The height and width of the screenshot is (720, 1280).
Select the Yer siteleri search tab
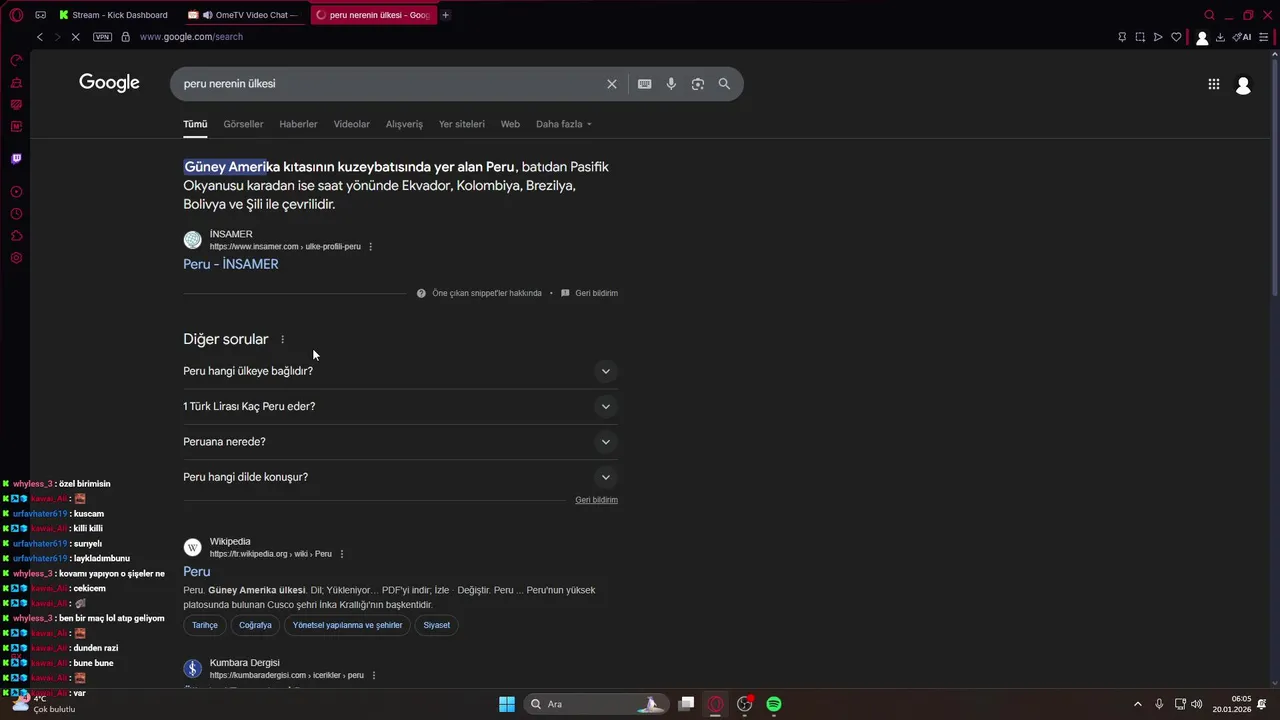462,124
